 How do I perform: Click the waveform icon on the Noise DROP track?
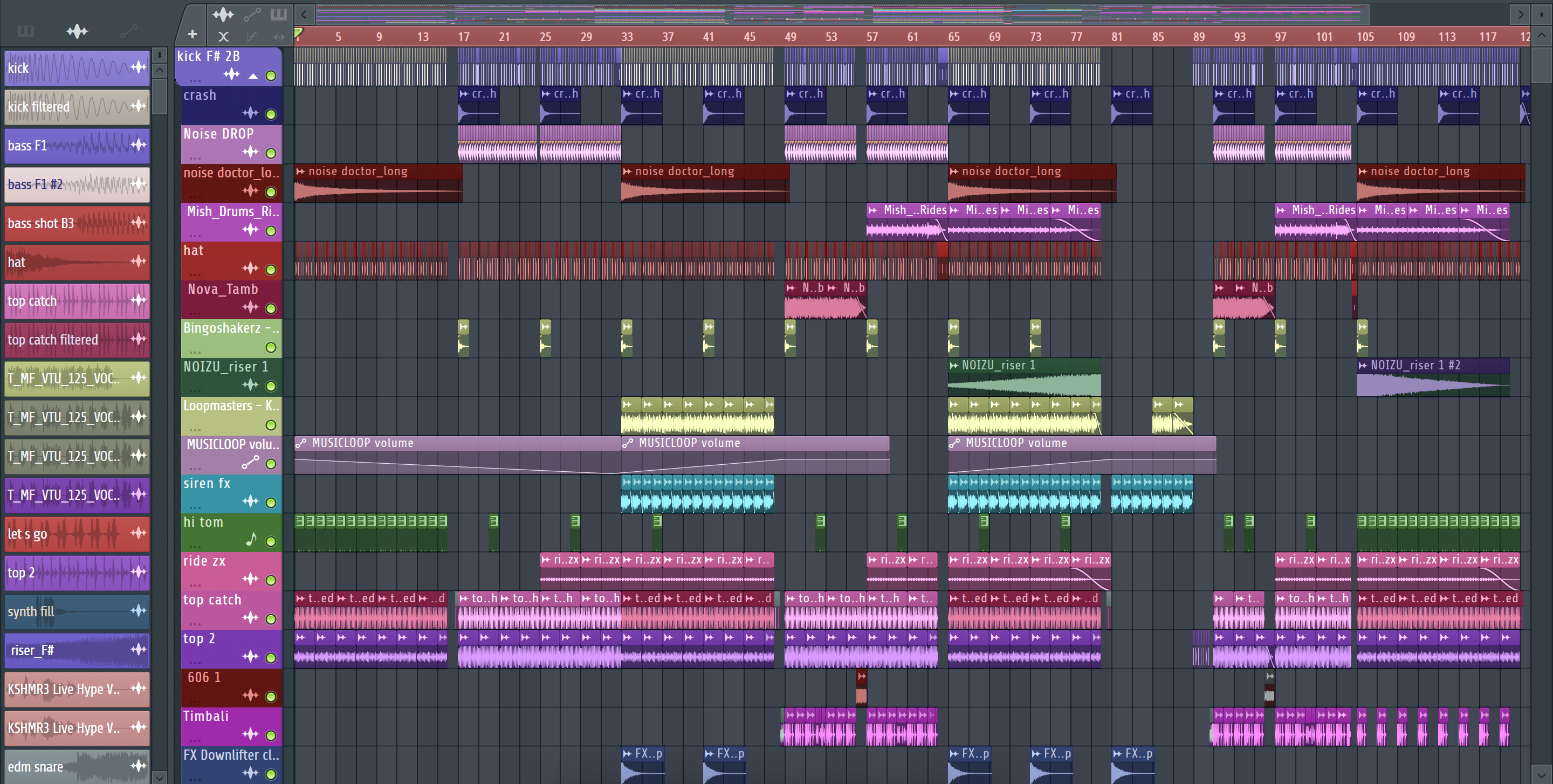(250, 153)
